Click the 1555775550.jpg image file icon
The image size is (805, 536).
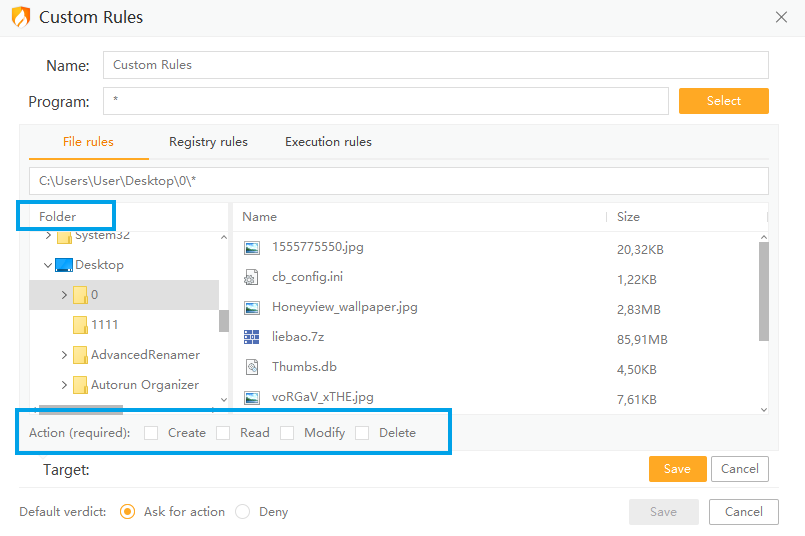tap(252, 247)
